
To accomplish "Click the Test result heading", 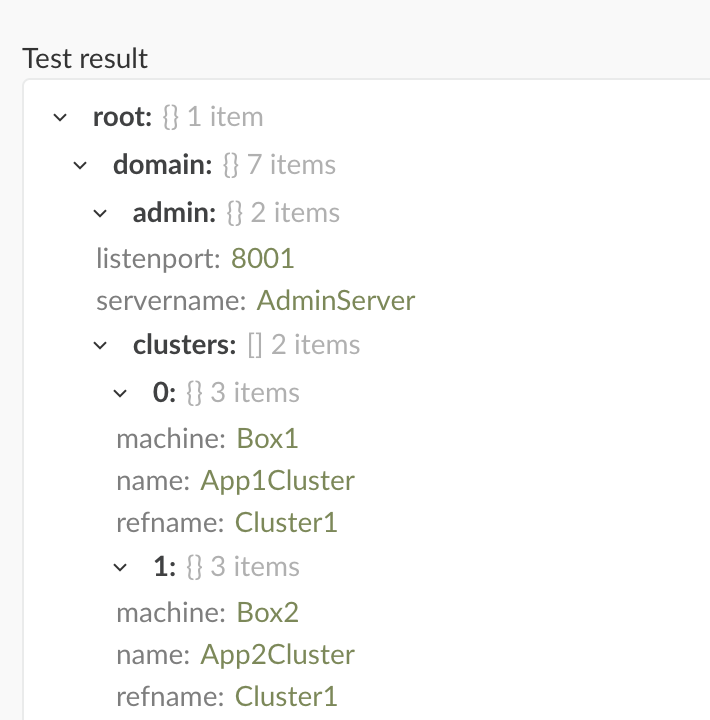I will (85, 59).
